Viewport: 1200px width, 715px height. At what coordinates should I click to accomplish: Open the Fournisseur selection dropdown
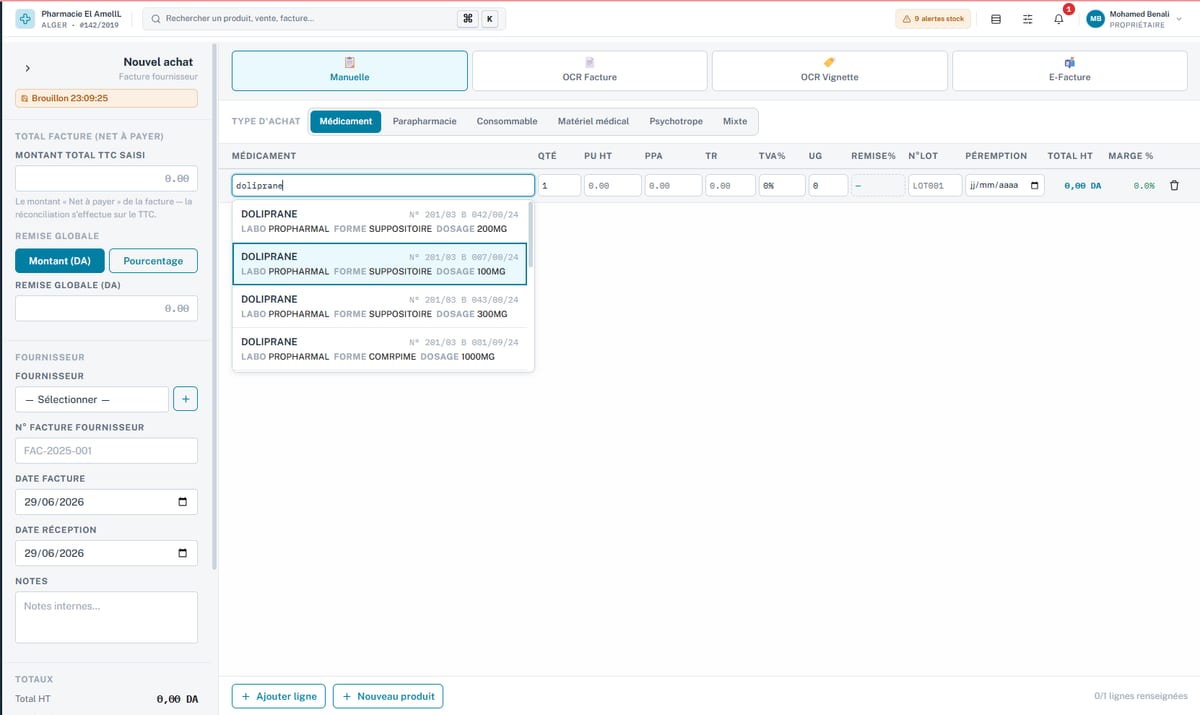[x=92, y=399]
